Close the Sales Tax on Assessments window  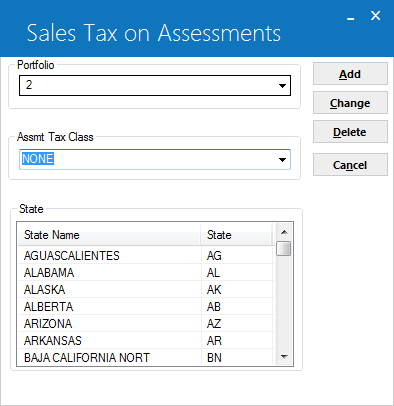[x=376, y=15]
